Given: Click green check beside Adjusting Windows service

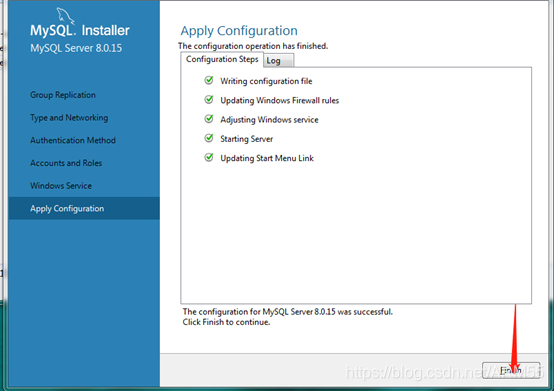Looking at the screenshot, I should (x=209, y=119).
